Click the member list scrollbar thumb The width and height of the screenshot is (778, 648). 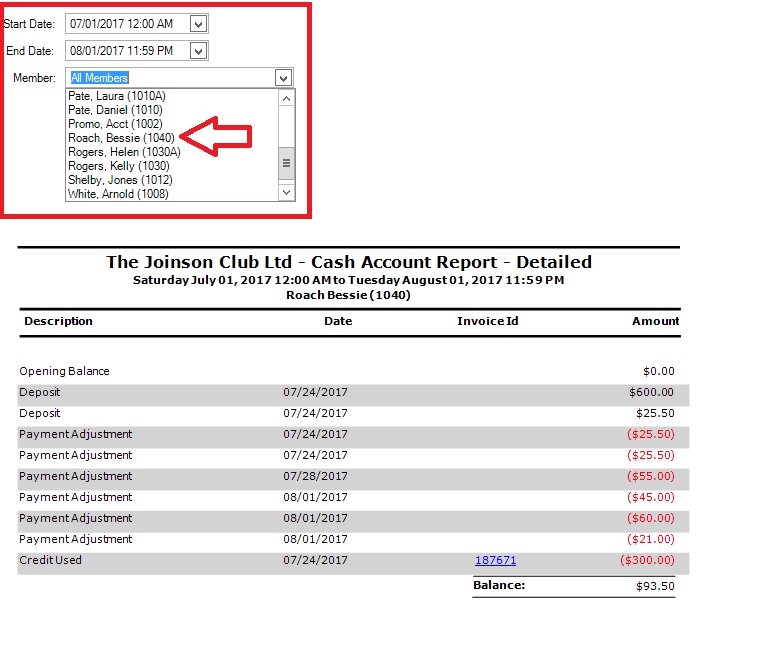pos(287,162)
